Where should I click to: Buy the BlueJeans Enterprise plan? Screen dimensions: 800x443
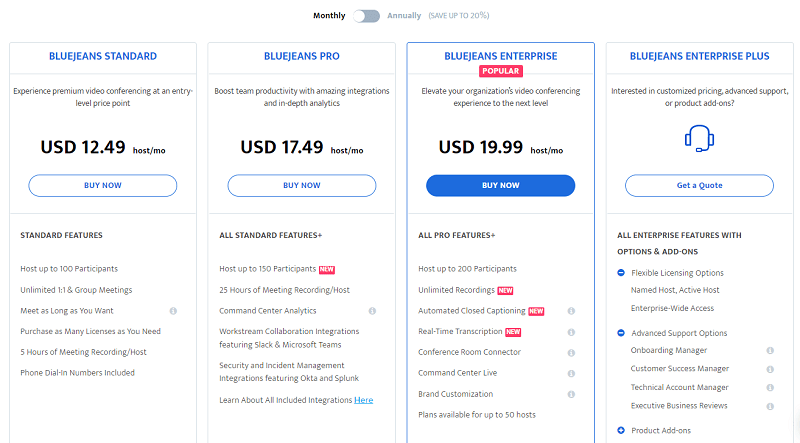(501, 185)
